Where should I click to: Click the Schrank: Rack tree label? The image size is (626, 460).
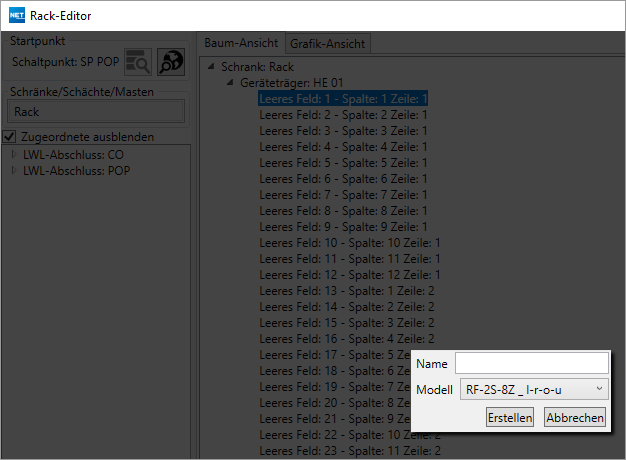point(257,67)
